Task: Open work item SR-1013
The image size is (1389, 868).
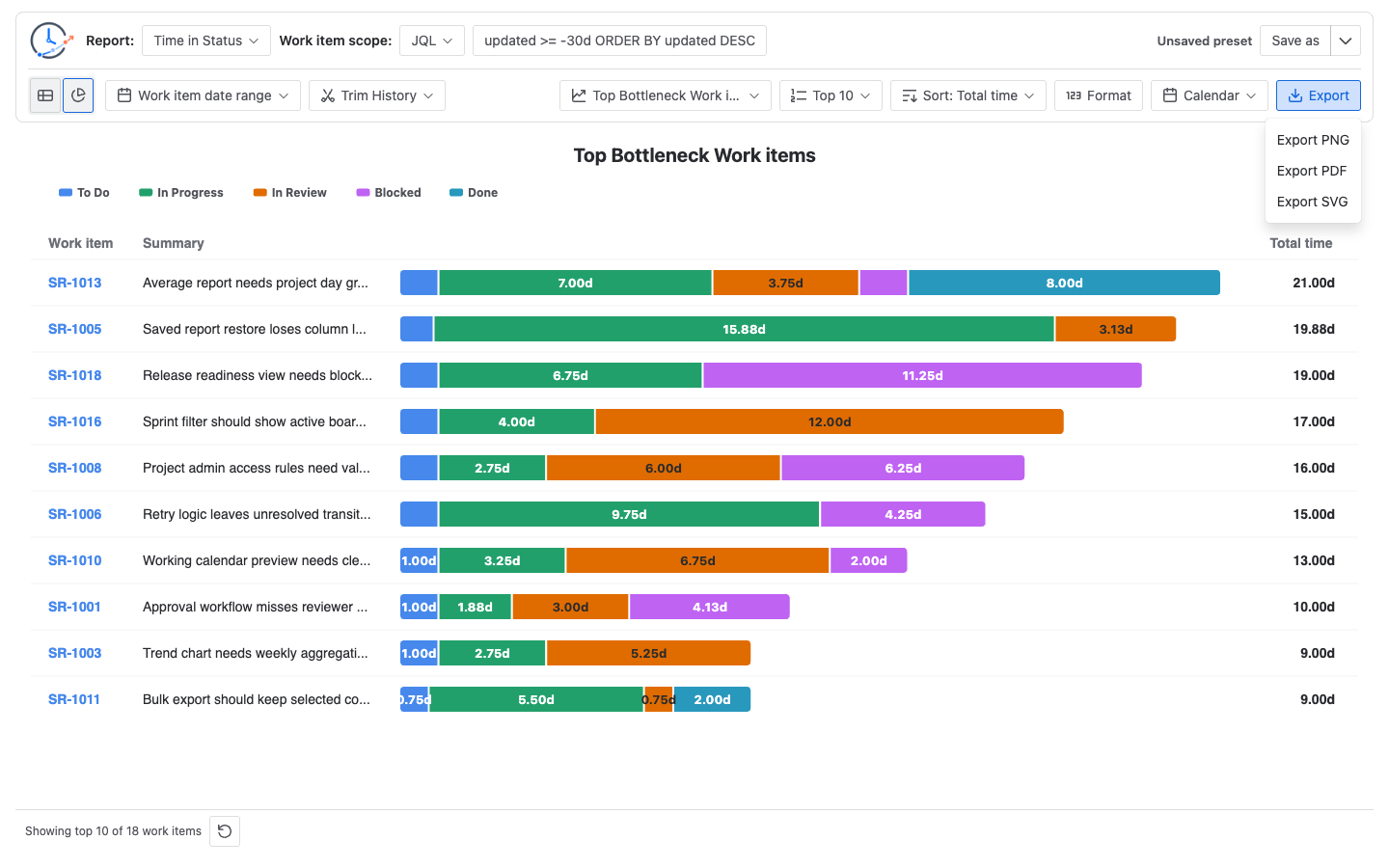Action: [75, 283]
